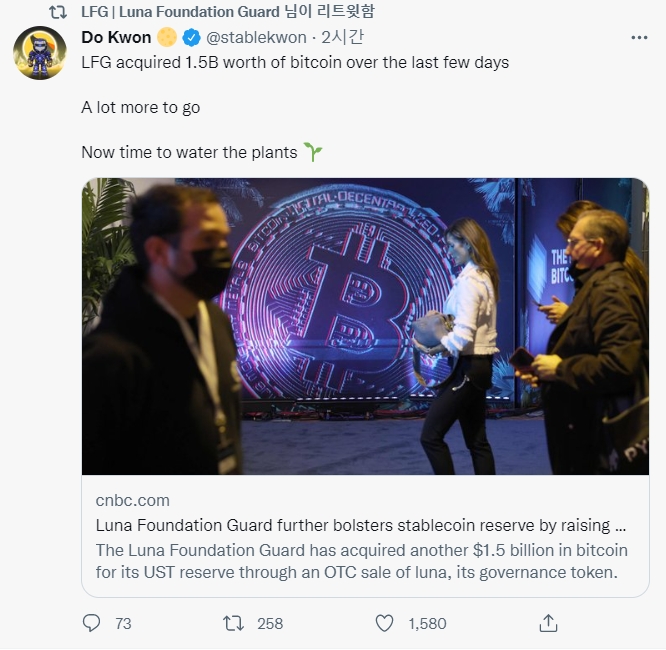Click the small retweeted indicator icon at top

58,12
